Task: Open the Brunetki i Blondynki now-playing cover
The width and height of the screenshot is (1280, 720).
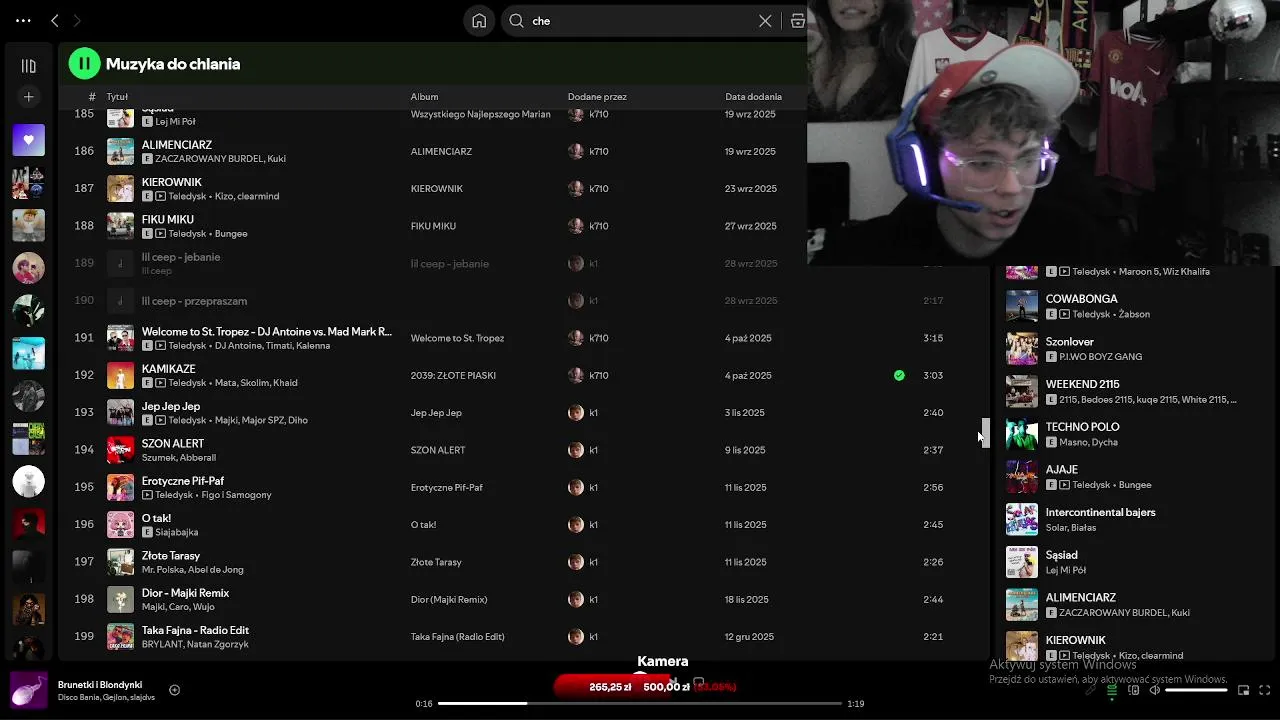Action: (x=28, y=690)
